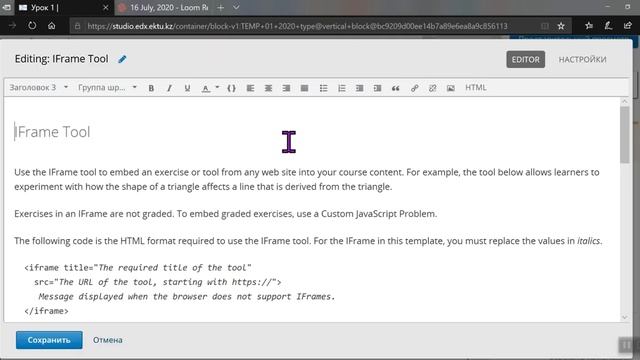Align text left
640x360 pixels.
tap(250, 88)
